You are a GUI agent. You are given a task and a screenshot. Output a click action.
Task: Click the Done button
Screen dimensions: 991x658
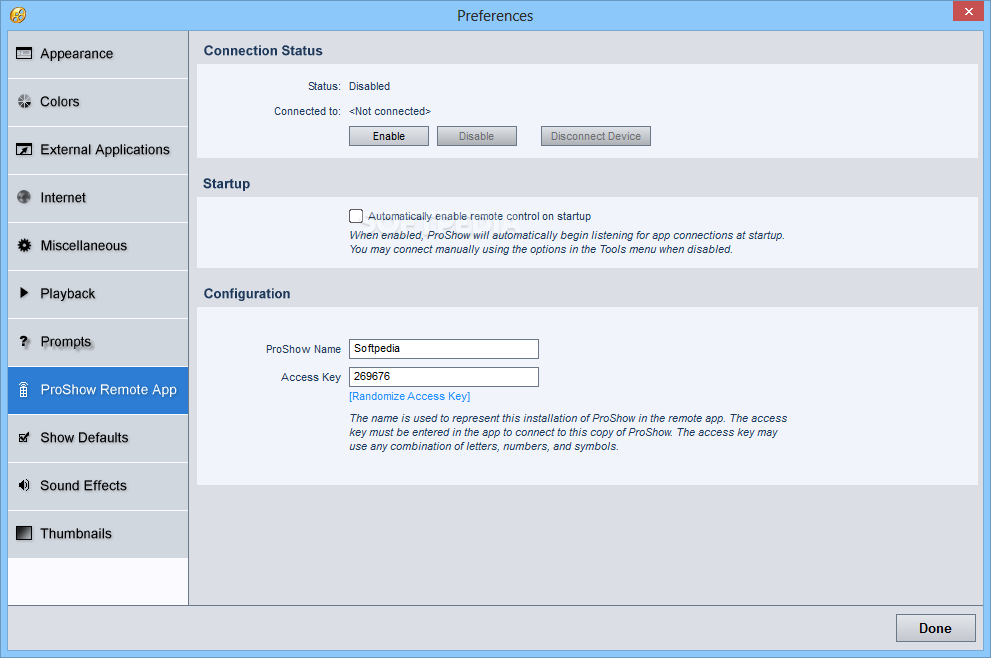click(935, 628)
